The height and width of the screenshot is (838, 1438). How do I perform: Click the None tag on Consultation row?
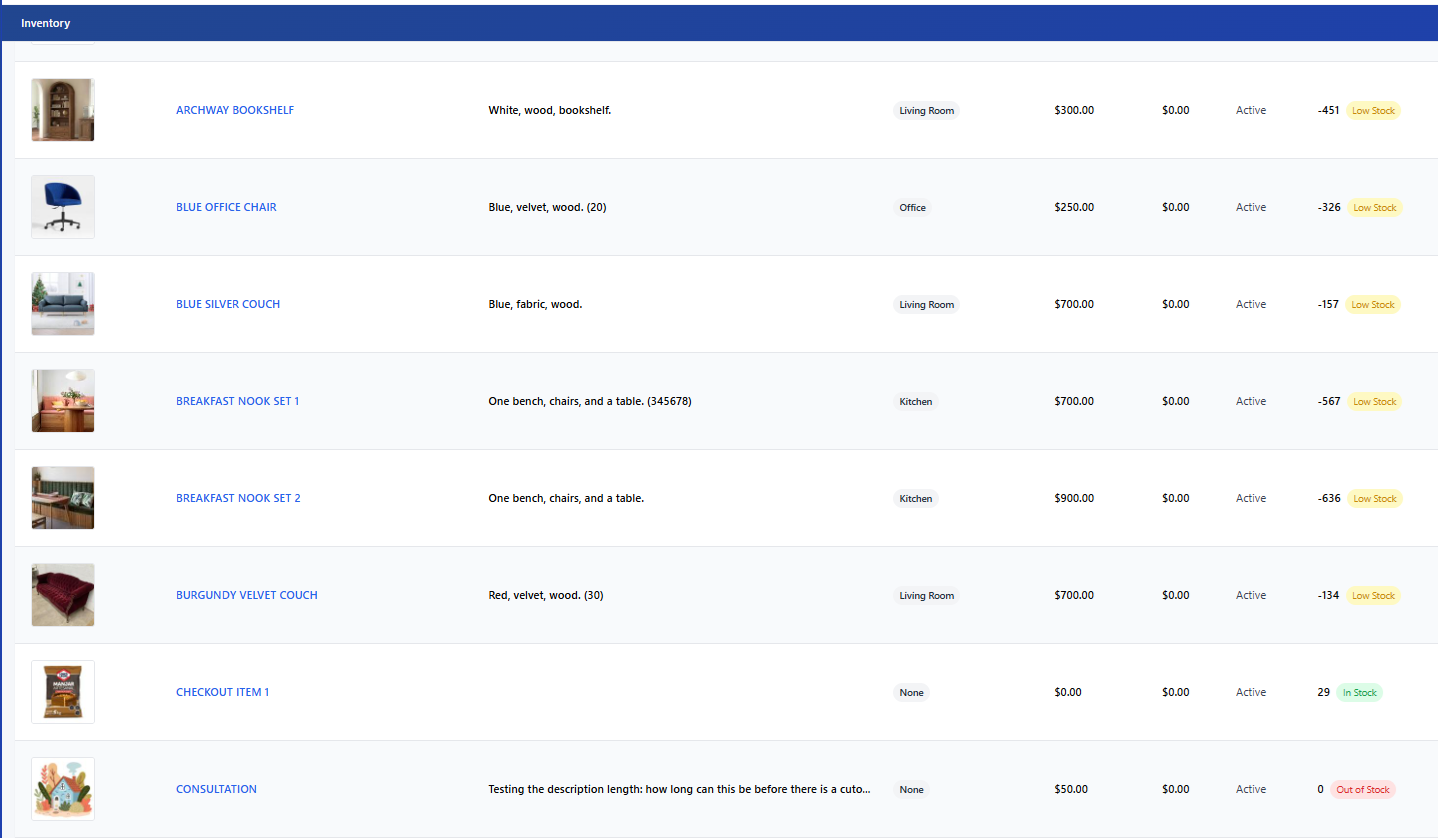(912, 790)
